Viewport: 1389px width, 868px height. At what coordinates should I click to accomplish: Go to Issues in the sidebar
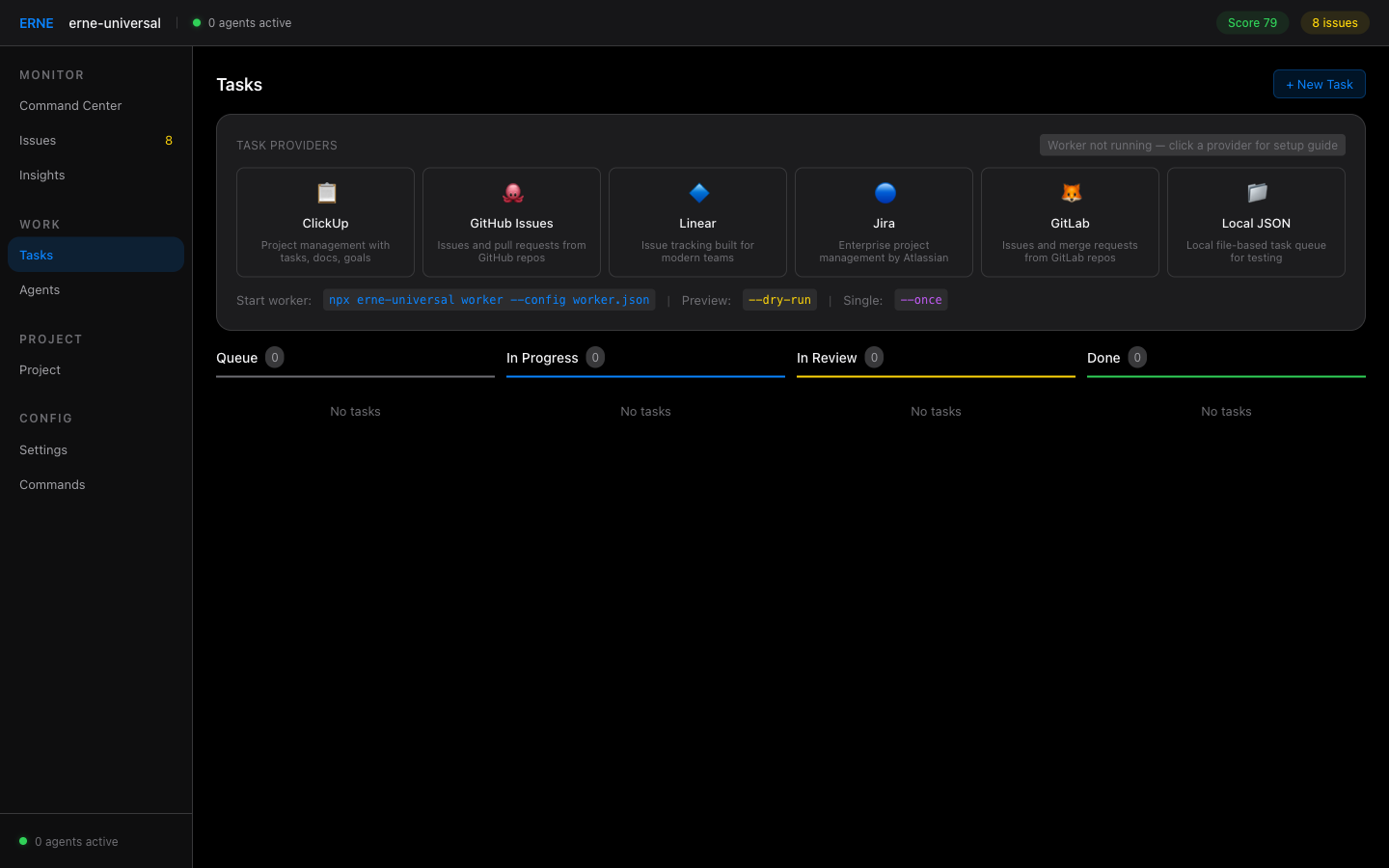(38, 141)
